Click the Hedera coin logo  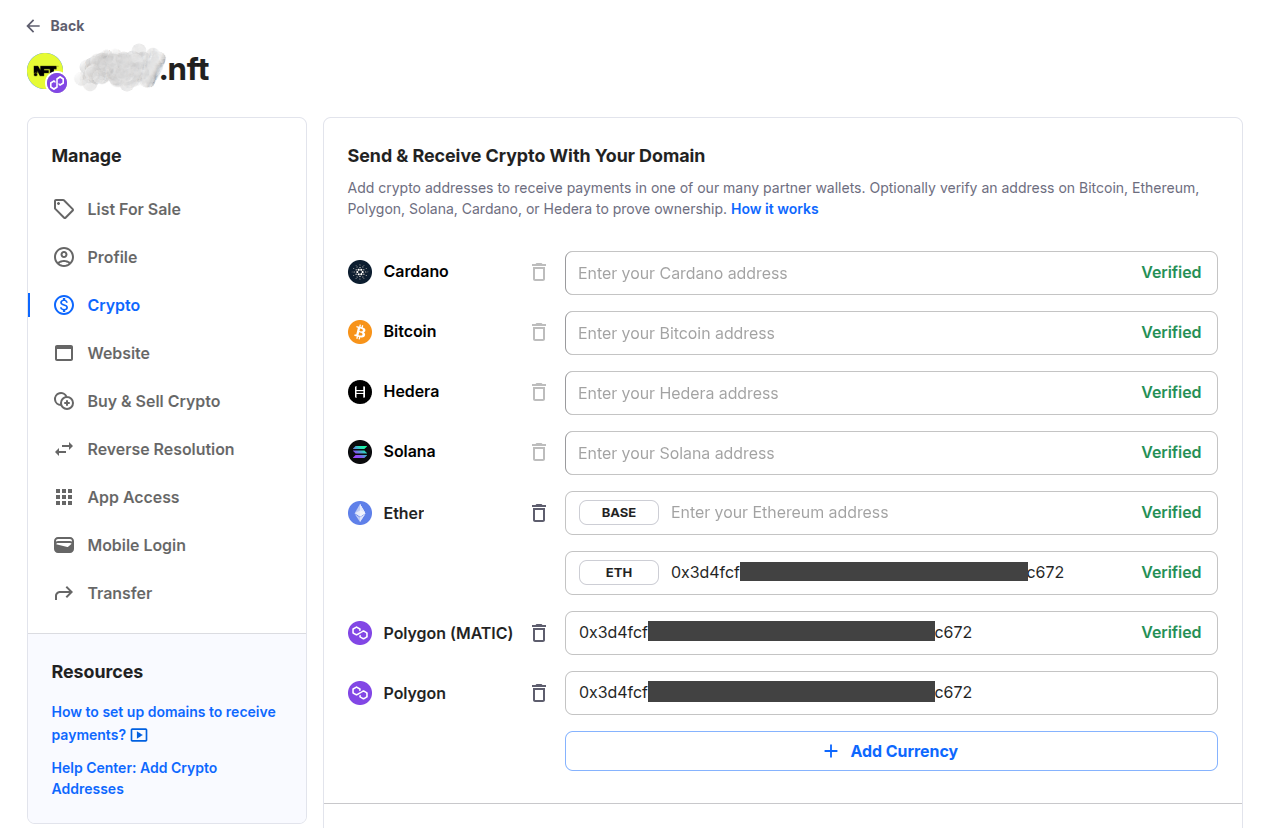click(x=360, y=392)
